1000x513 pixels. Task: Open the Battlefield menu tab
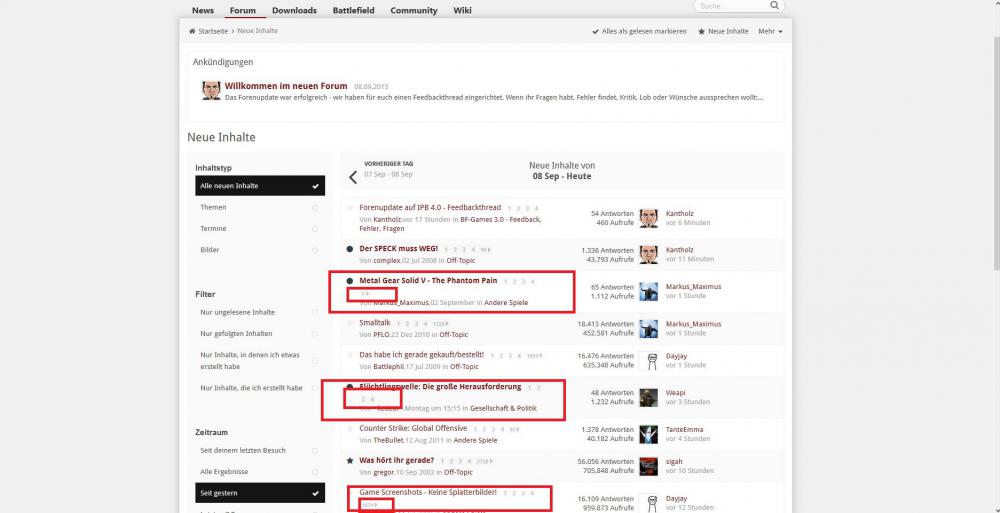[353, 10]
